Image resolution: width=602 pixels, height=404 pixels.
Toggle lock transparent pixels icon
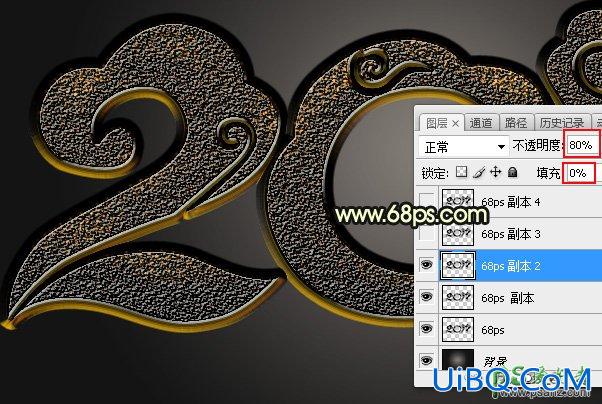(x=461, y=172)
